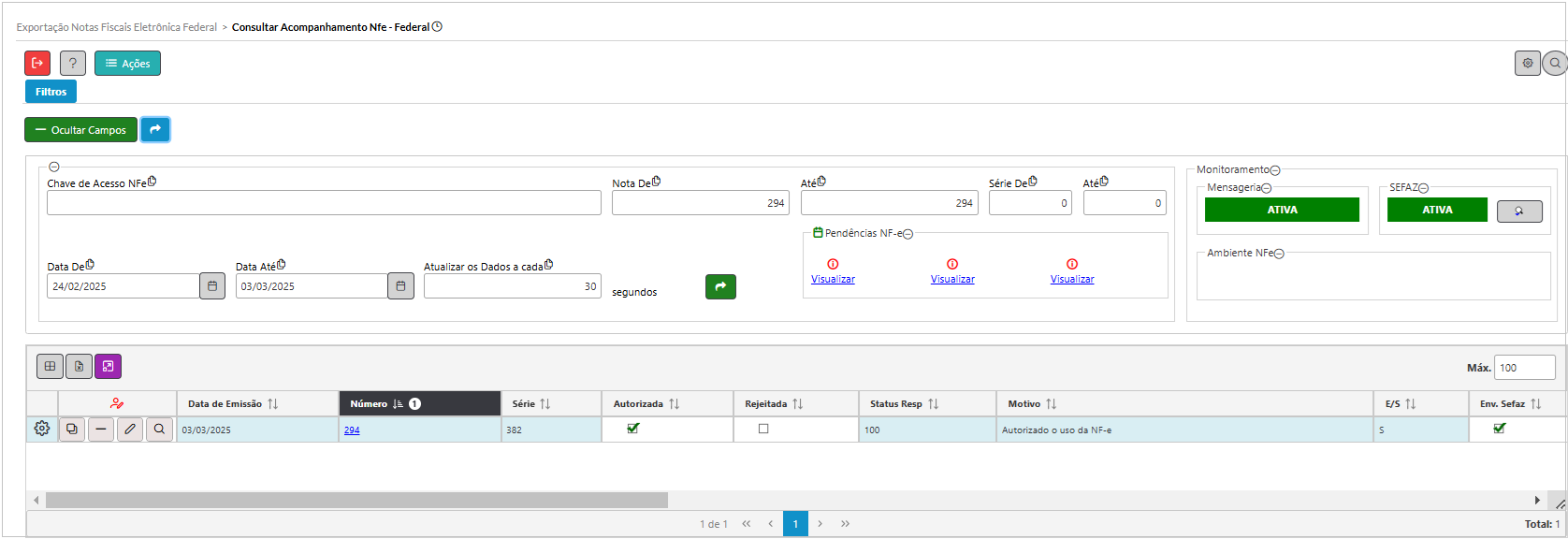Toggle the Rejeitada checkbox in the row

pos(763,429)
